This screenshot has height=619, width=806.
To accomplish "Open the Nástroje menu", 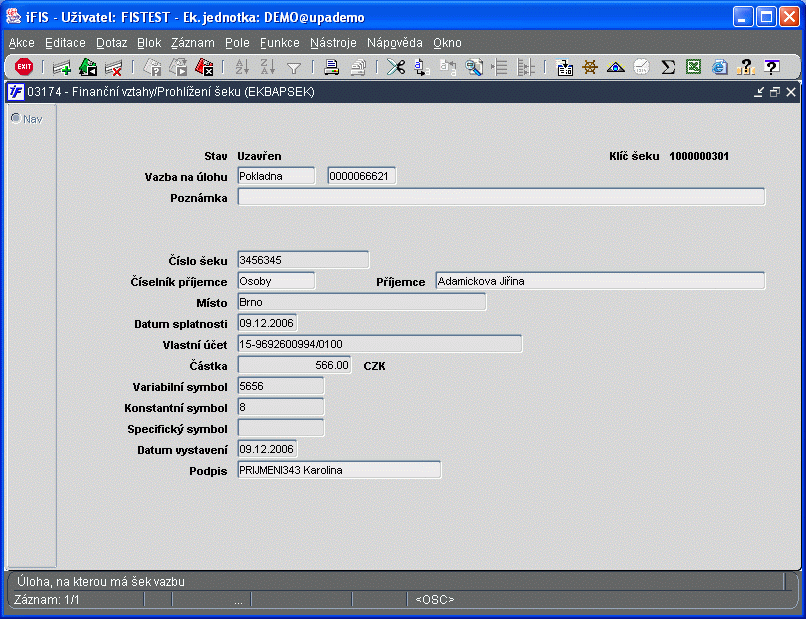I will pos(333,43).
